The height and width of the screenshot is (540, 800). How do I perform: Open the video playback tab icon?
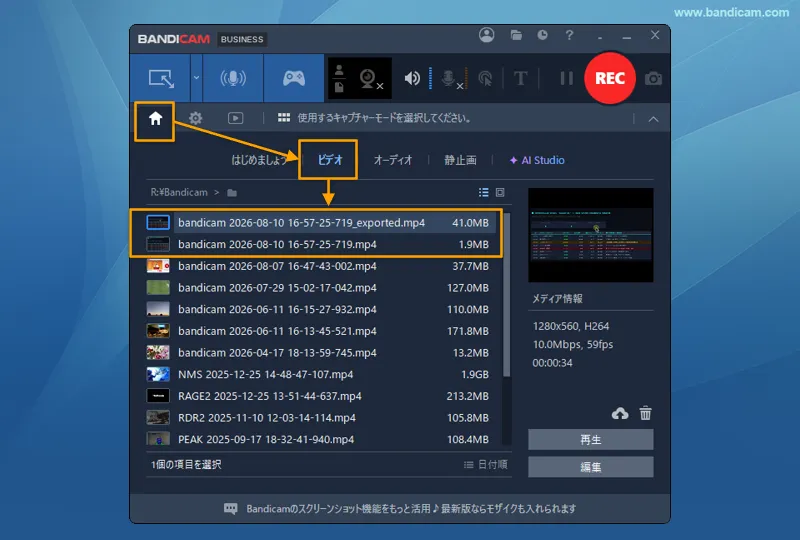[235, 118]
